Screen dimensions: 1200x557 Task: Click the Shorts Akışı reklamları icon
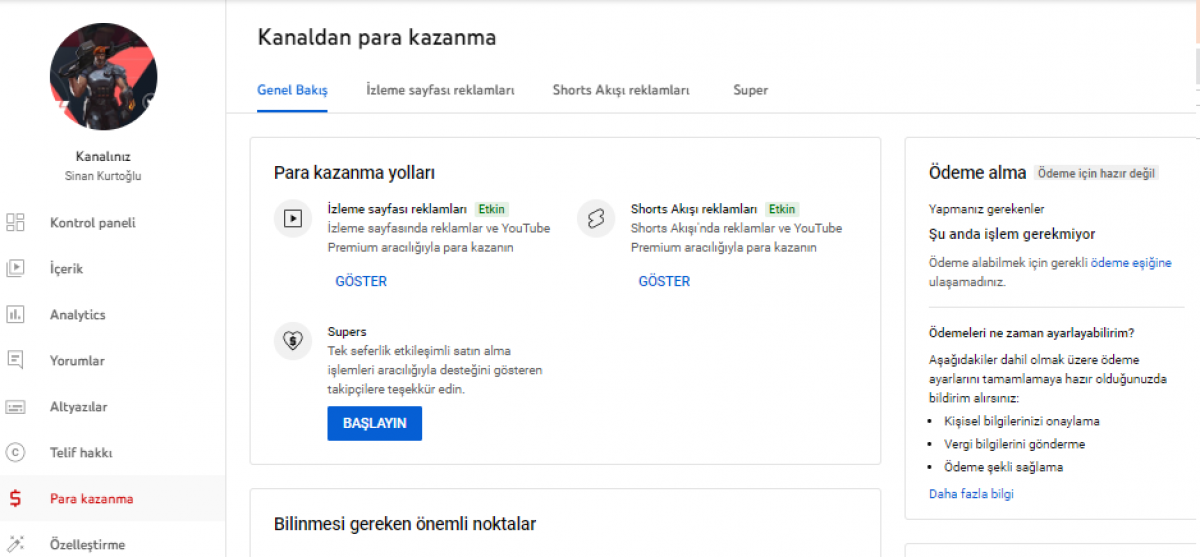tap(596, 218)
